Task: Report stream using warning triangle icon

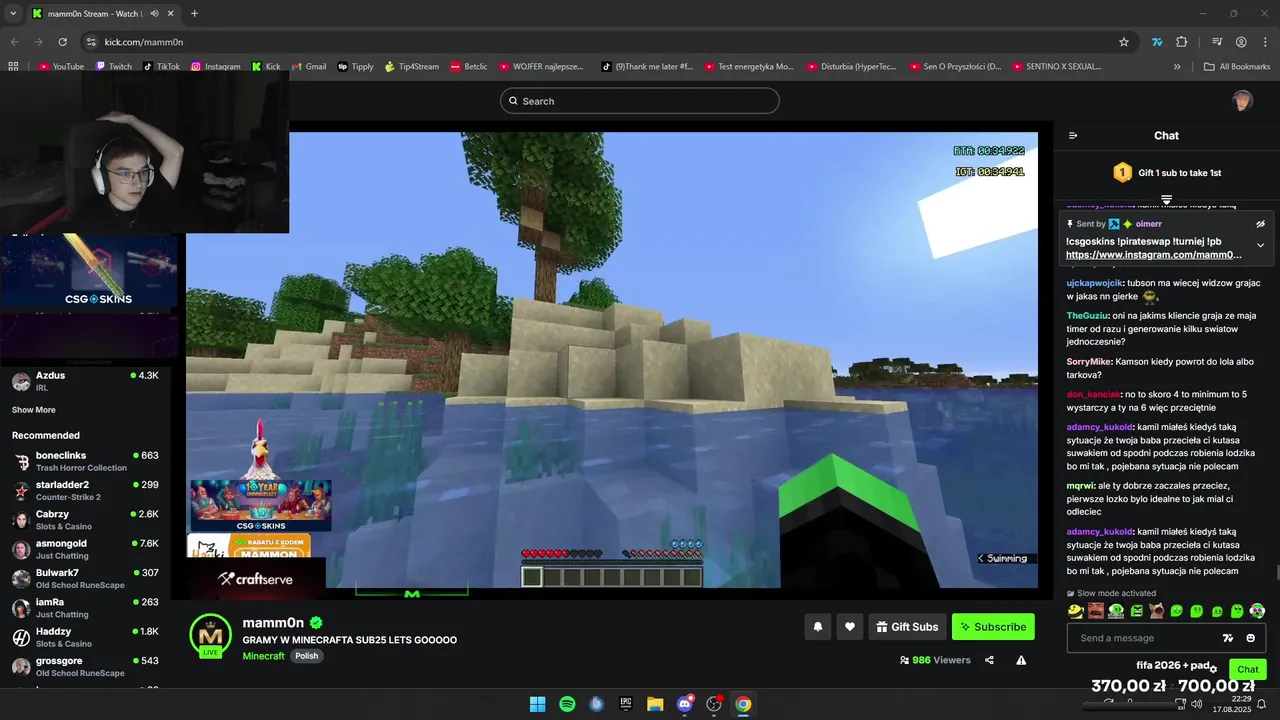Action: click(x=1021, y=660)
